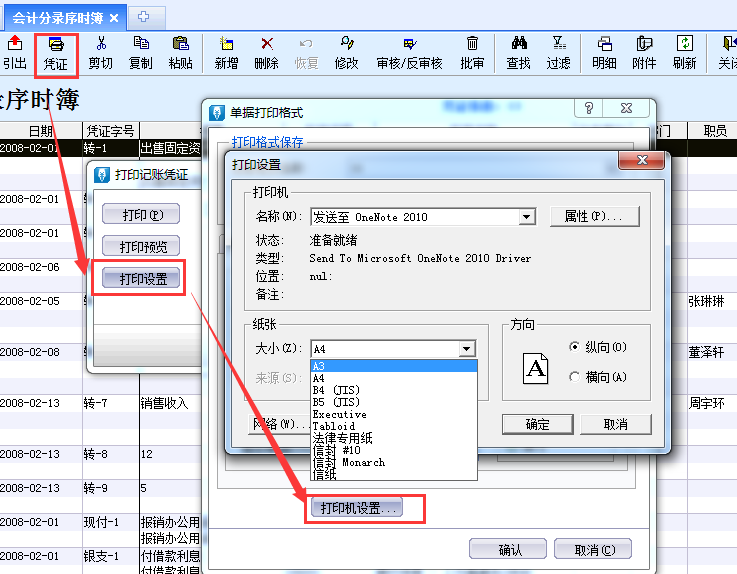The image size is (737, 574).
Task: Collapse the paper 大小 dropdown arrow
Action: pyautogui.click(x=466, y=349)
